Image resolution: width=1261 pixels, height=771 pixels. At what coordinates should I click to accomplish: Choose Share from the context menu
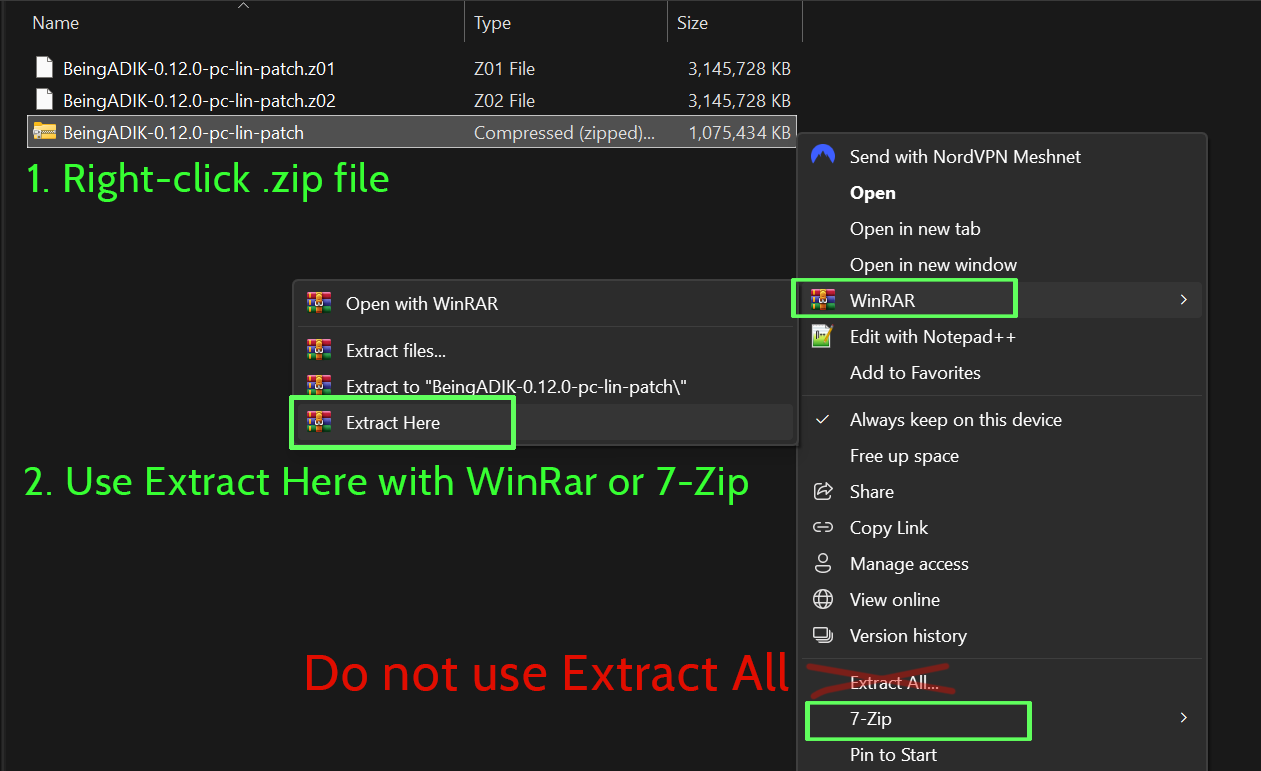(x=872, y=491)
